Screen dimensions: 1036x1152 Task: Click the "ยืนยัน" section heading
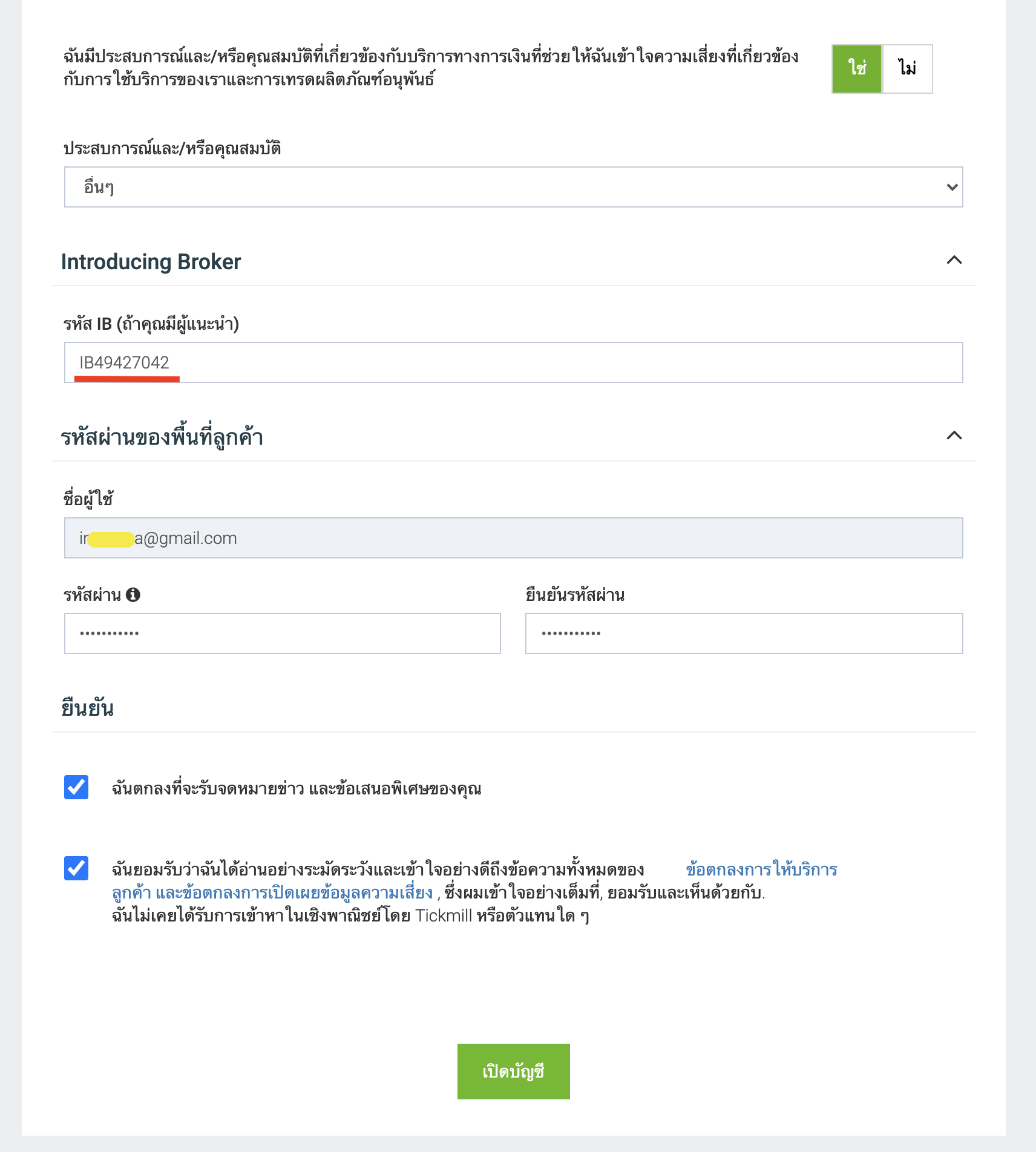point(88,708)
